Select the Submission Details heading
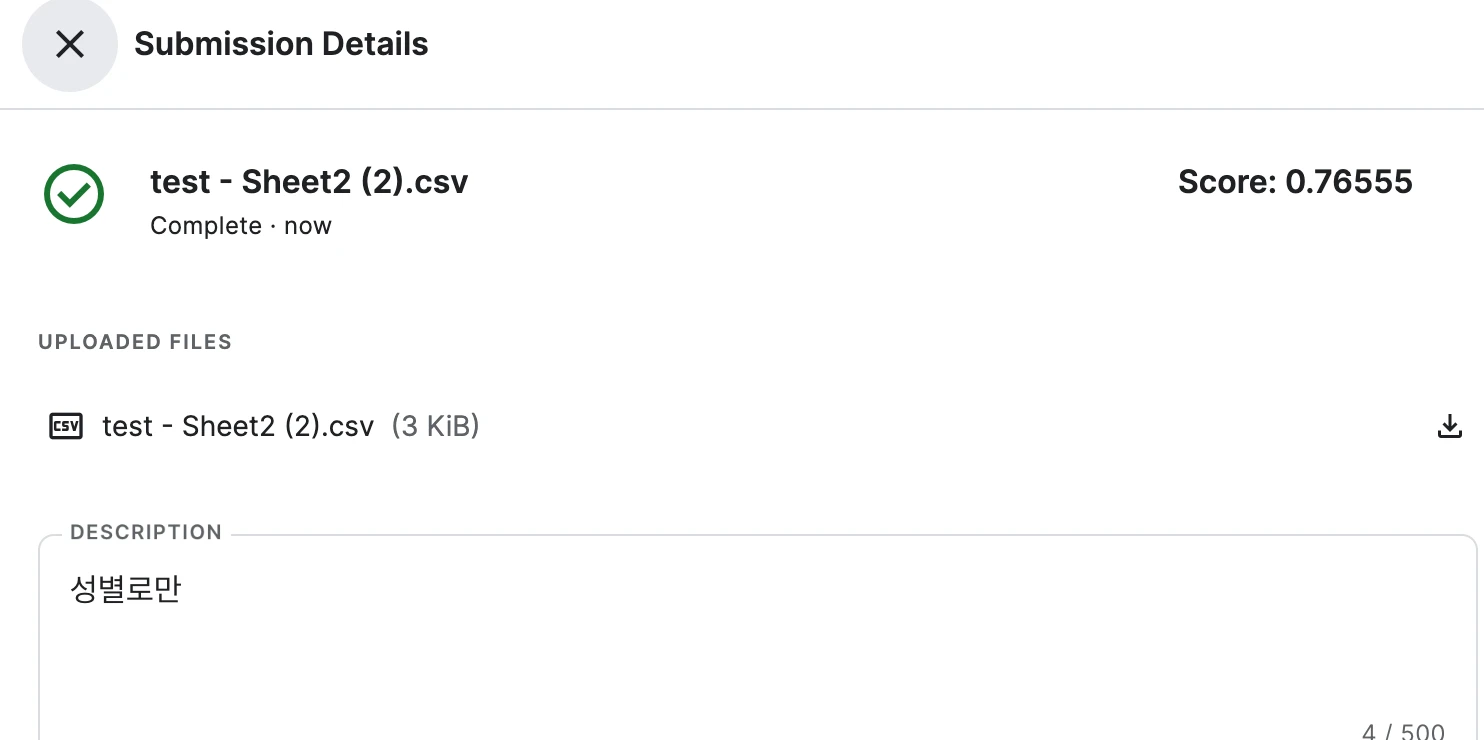1484x740 pixels. [x=281, y=44]
